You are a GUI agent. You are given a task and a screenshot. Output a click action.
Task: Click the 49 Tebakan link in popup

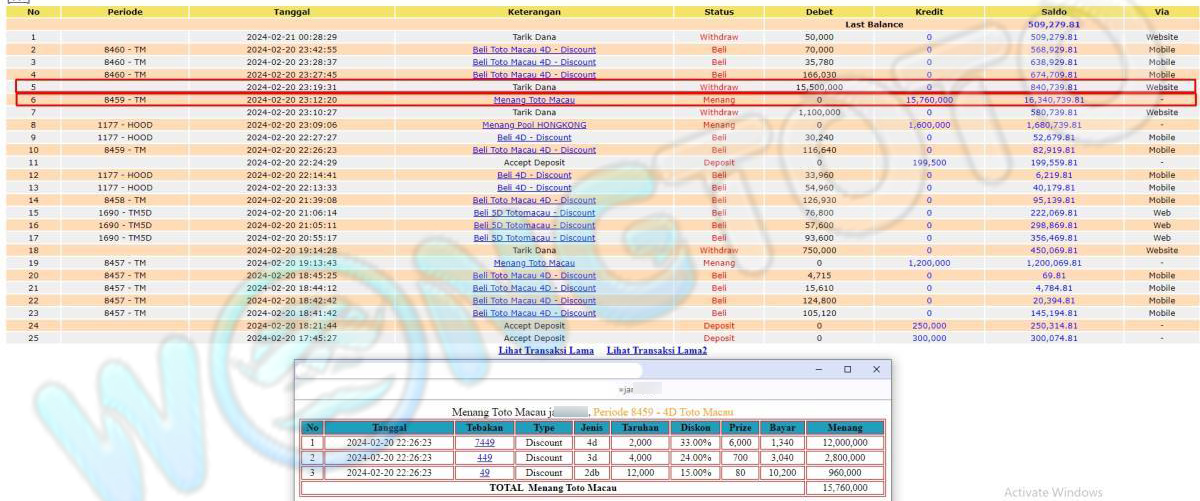(x=485, y=472)
